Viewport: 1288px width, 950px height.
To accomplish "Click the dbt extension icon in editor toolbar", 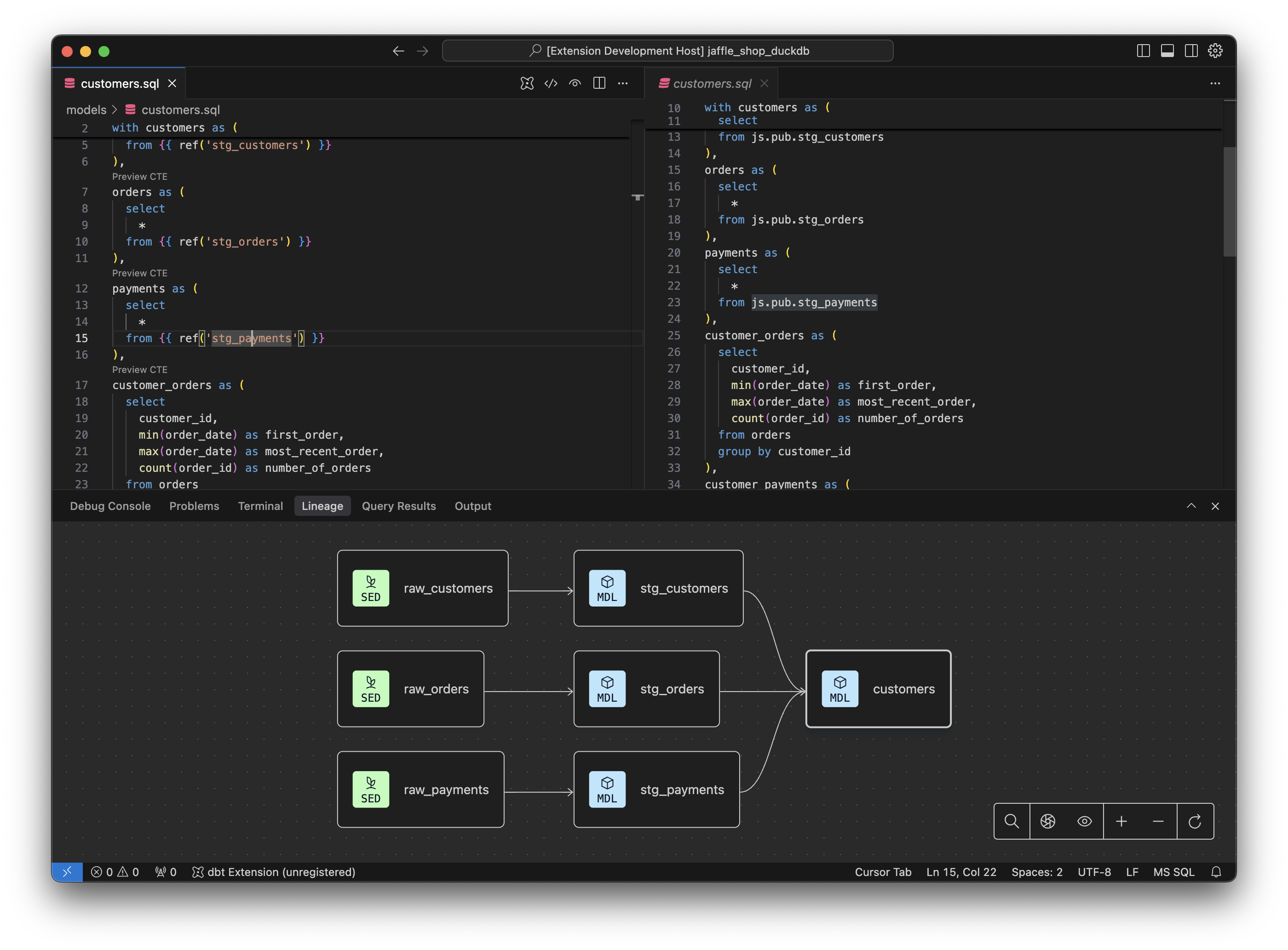I will [x=526, y=83].
